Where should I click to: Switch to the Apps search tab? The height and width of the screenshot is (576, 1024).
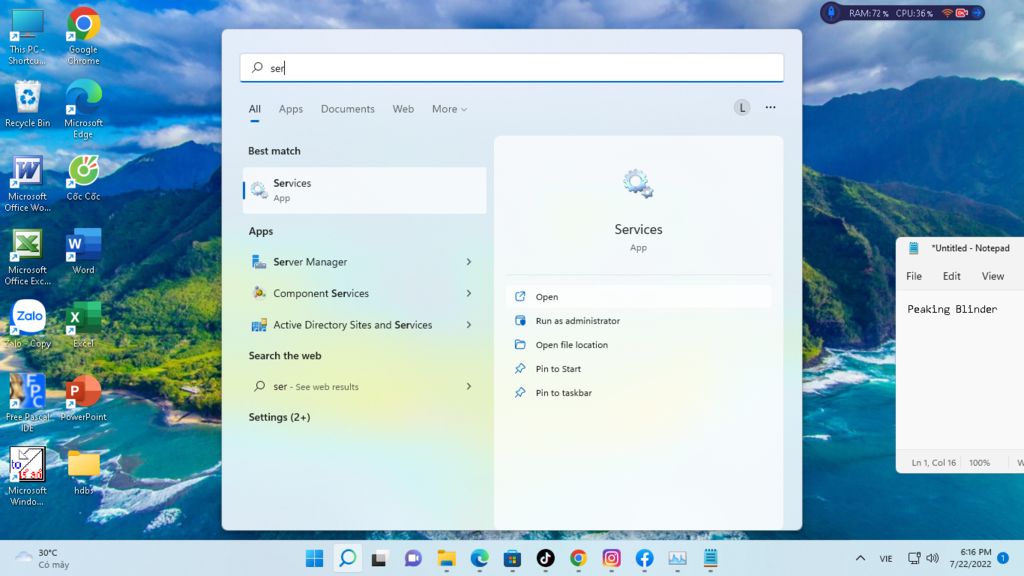pos(291,109)
